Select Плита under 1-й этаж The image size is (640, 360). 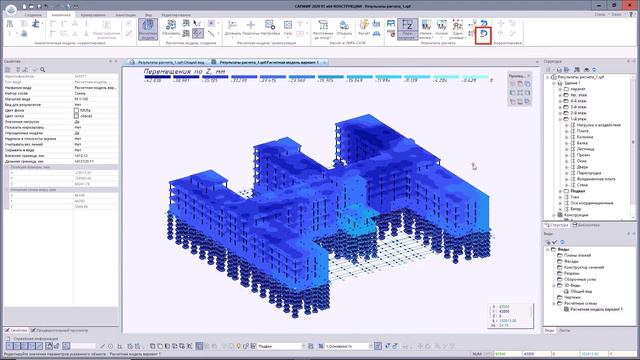click(582, 131)
